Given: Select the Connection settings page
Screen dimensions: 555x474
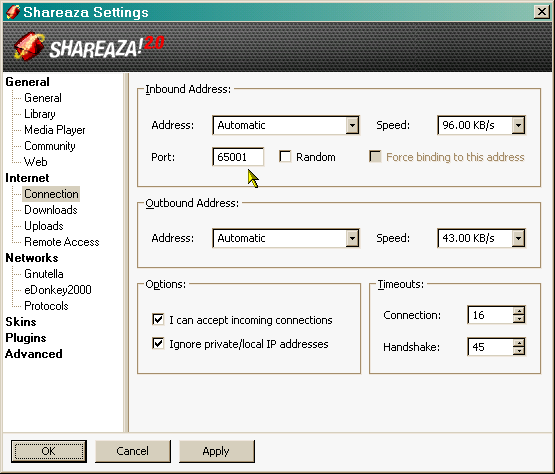Looking at the screenshot, I should click(x=51, y=194).
